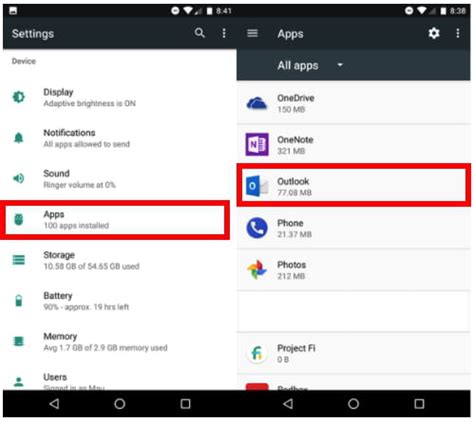Click the OneNote app icon
The height and width of the screenshot is (422, 474).
[x=257, y=144]
